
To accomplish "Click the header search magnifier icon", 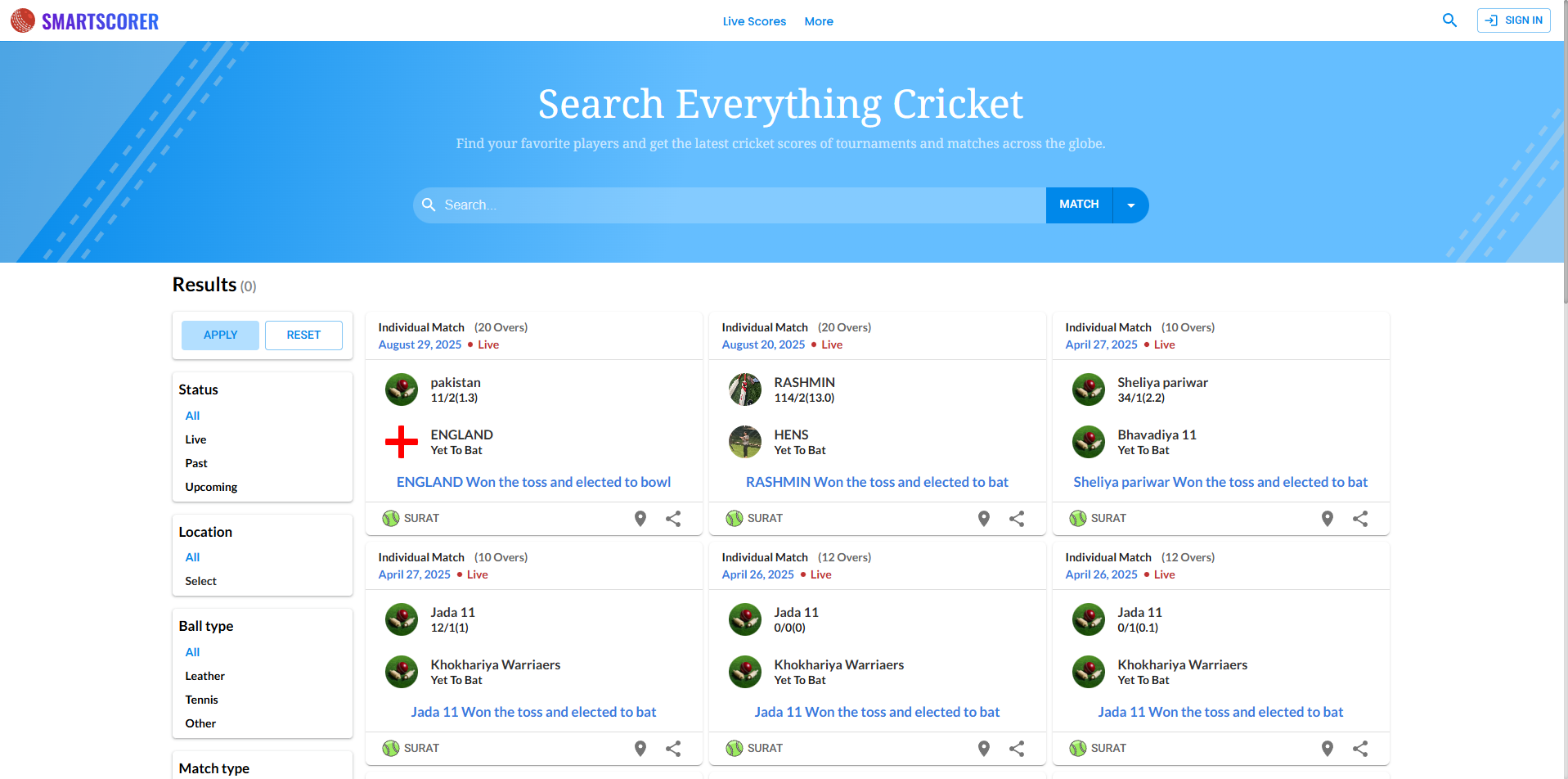I will tap(1449, 20).
